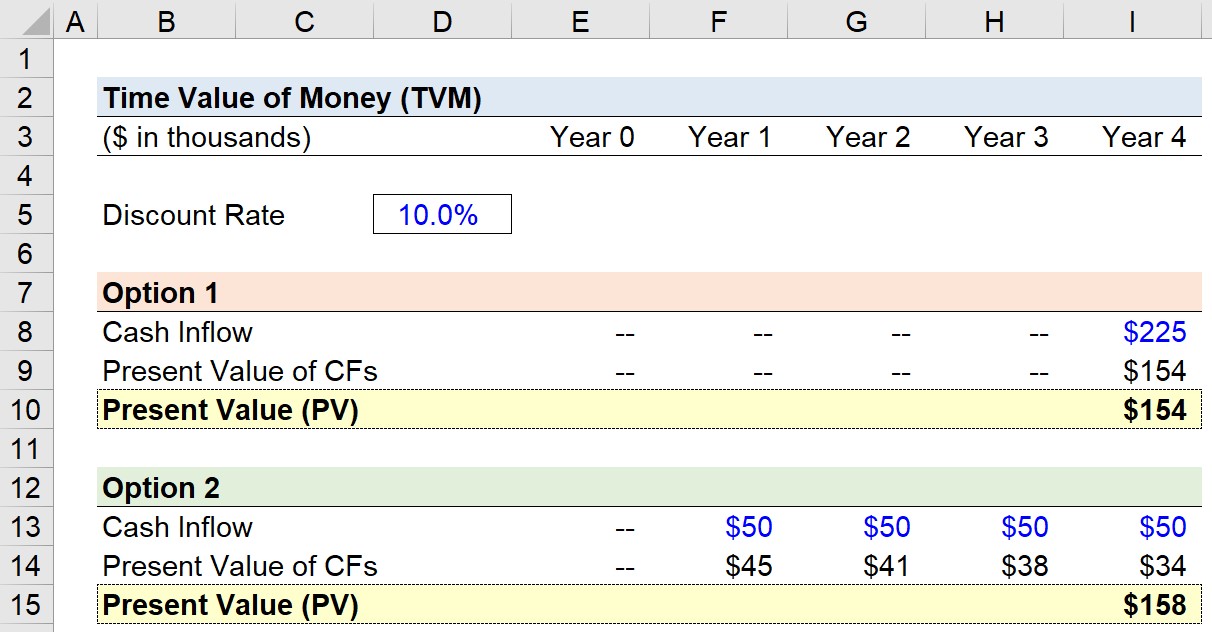Select row 1 header
The height and width of the screenshot is (632, 1212).
point(27,58)
